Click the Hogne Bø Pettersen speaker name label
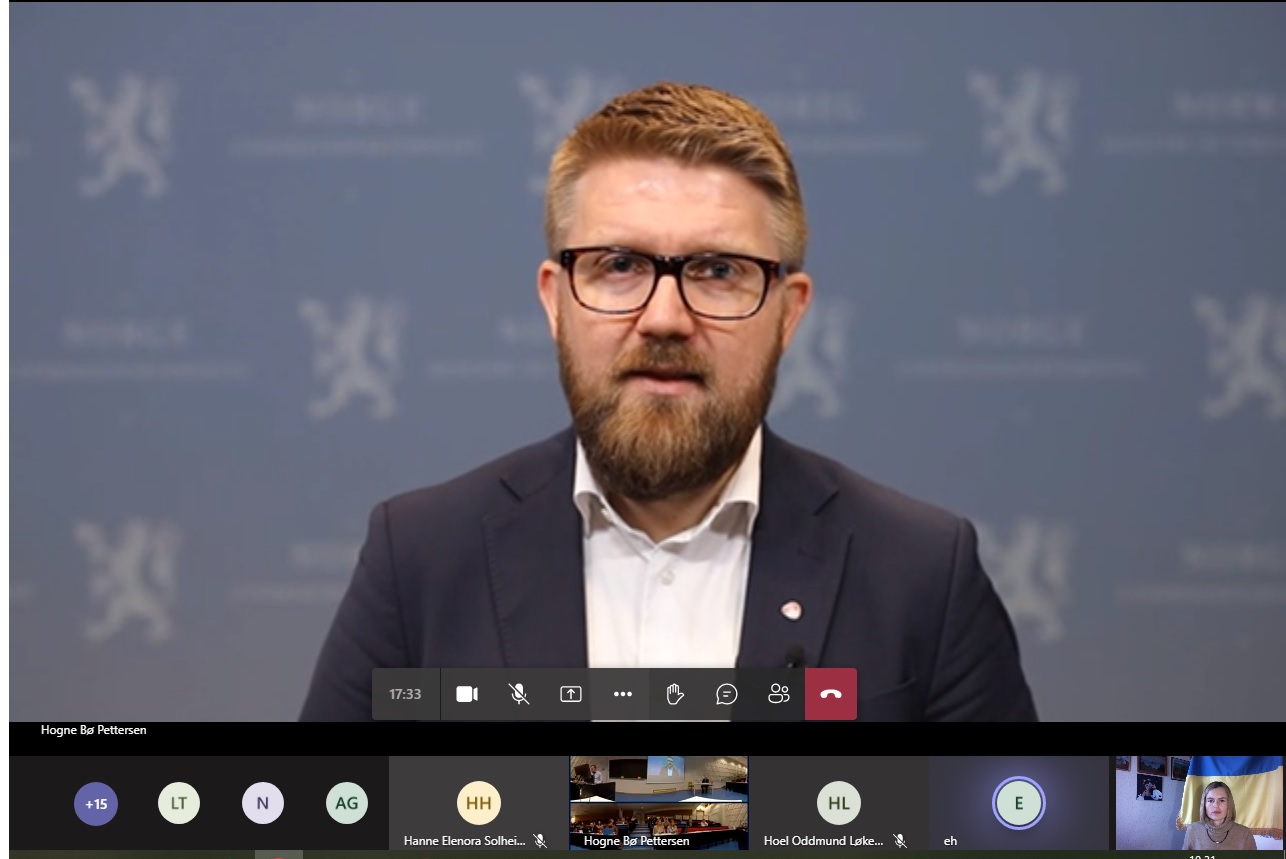1286x859 pixels. point(94,730)
